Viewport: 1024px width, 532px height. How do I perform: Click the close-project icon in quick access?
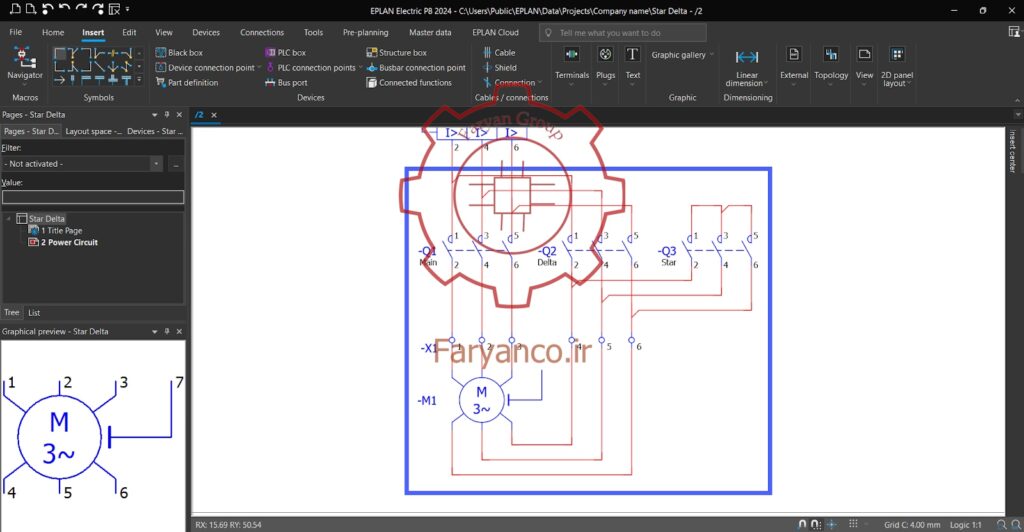tap(114, 9)
